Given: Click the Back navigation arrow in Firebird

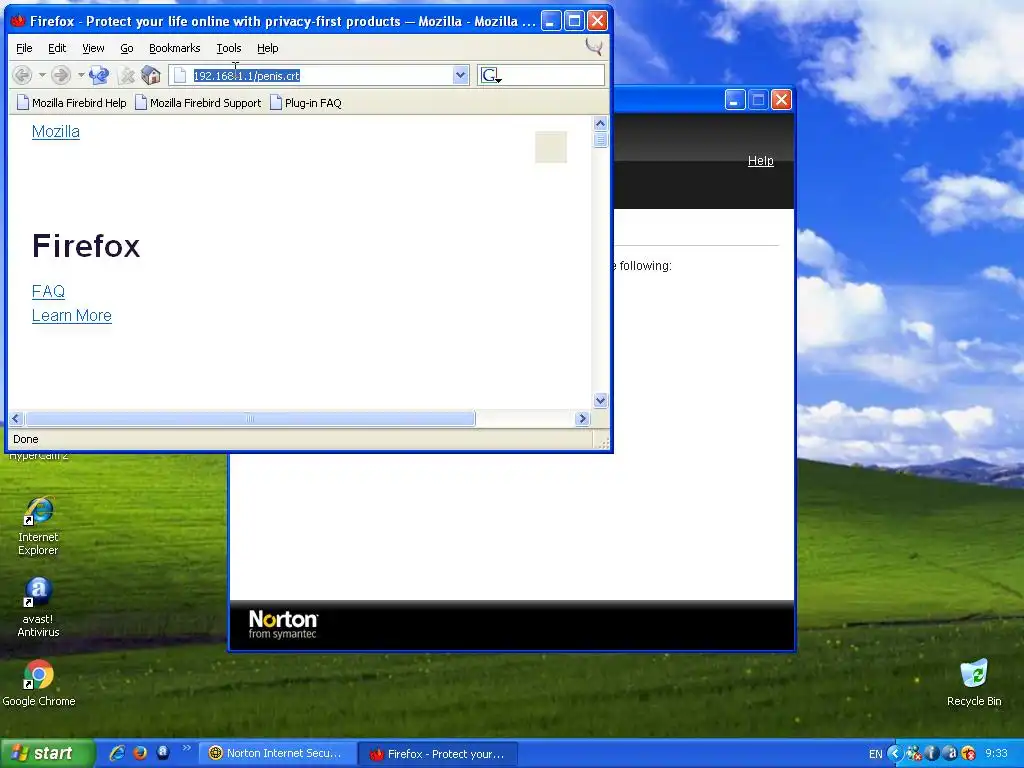Looking at the screenshot, I should 22,75.
